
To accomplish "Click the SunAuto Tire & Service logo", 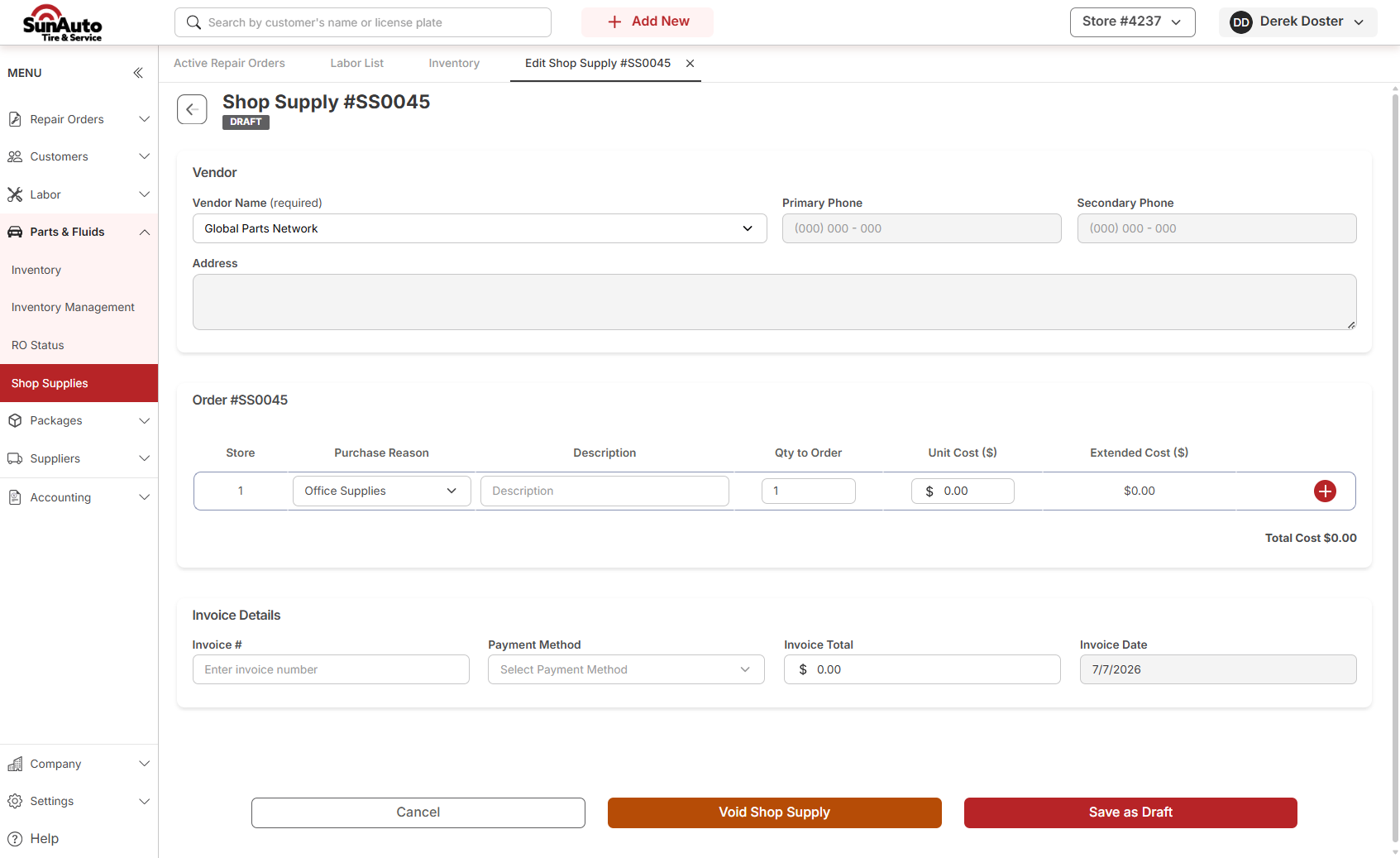I will 62,22.
